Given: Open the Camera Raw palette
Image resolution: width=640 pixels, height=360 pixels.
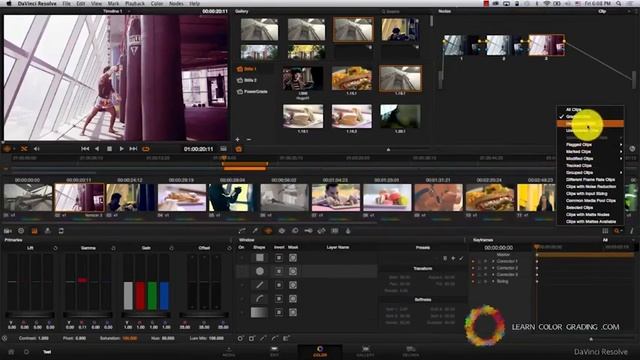Looking at the screenshot, I should click(8, 231).
